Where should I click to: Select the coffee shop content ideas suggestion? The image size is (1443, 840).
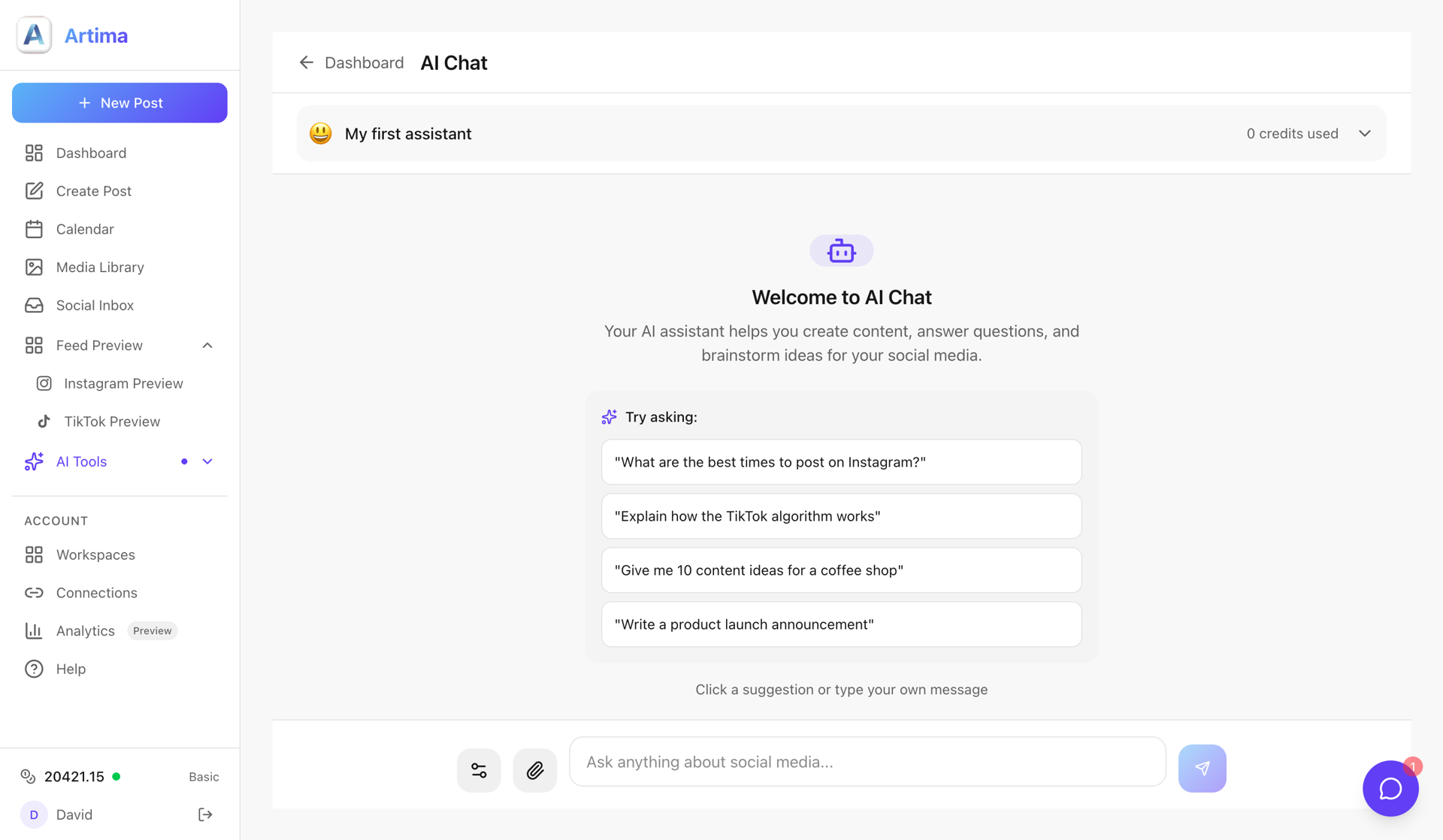(x=841, y=570)
